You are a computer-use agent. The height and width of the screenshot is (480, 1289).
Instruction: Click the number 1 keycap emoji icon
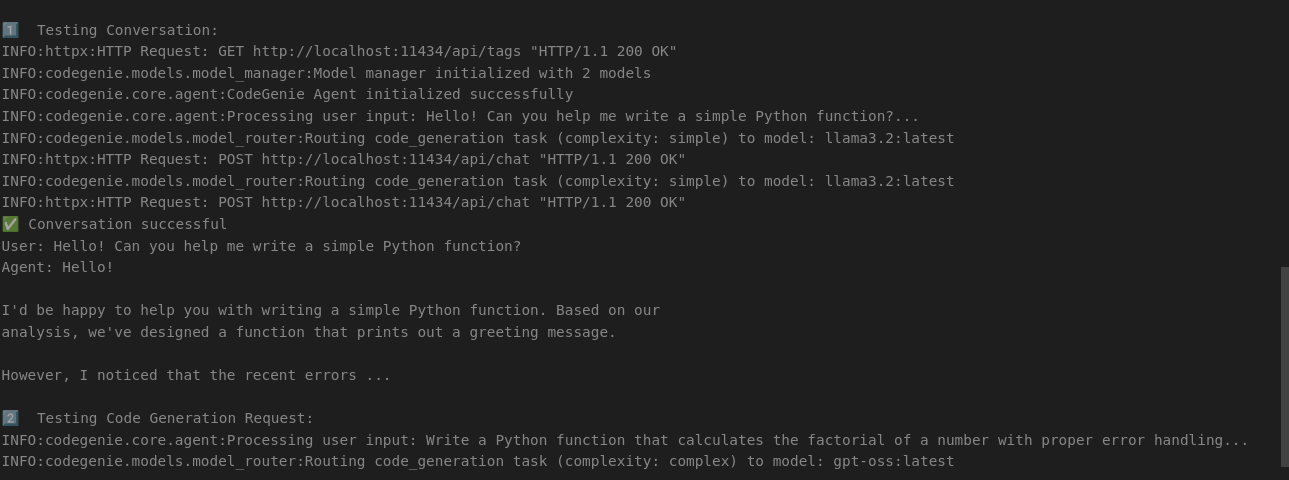point(10,30)
